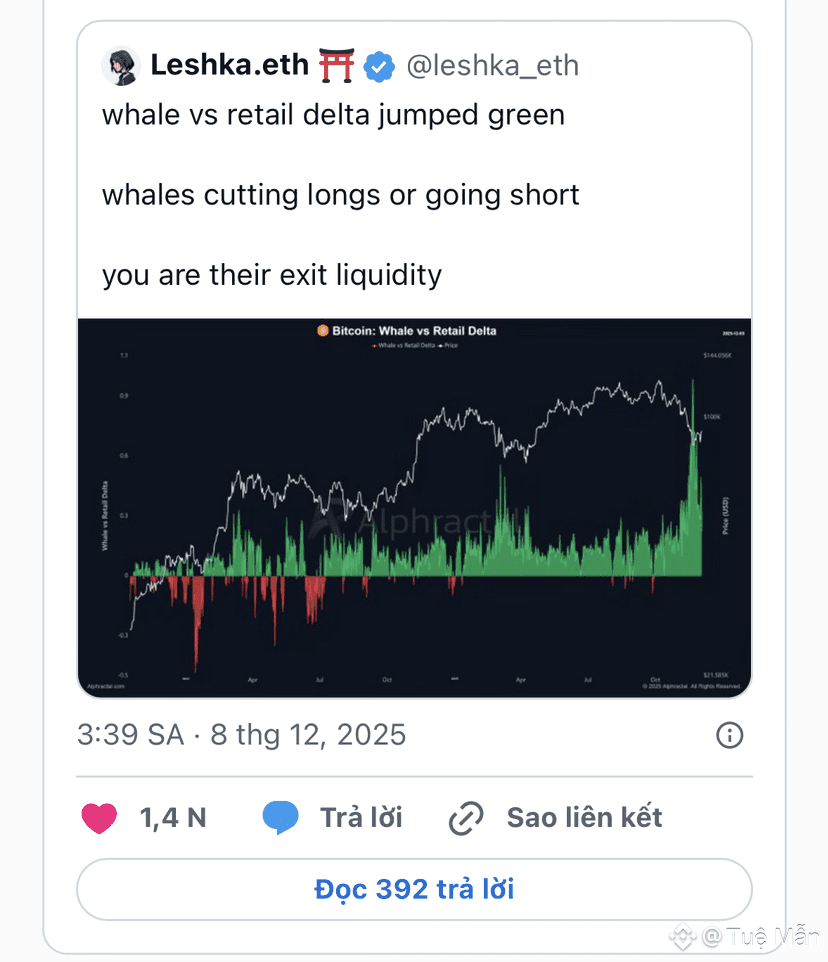
Task: Click the Leshka.eth profile avatar
Action: (x=122, y=66)
